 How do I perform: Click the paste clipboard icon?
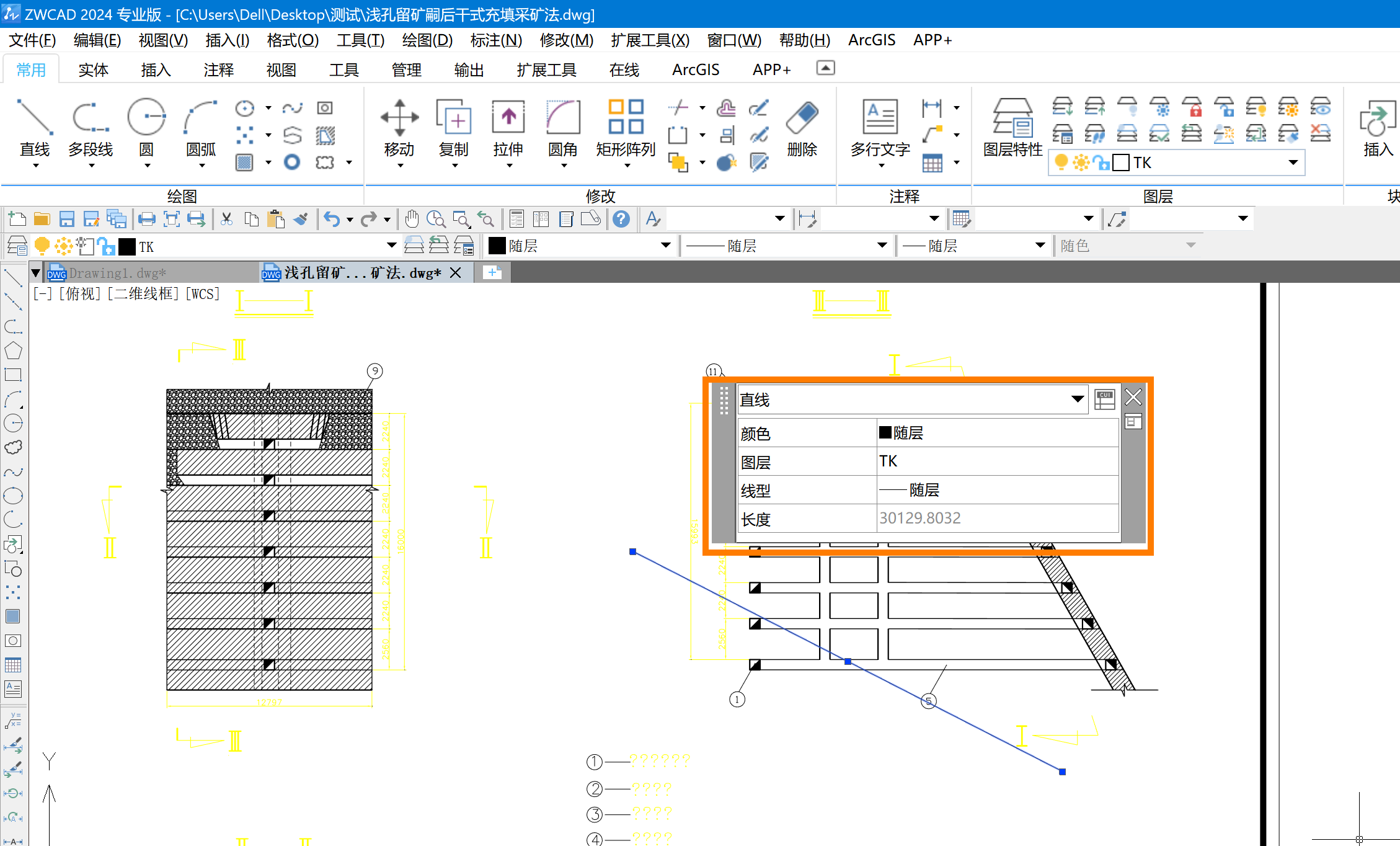coord(276,219)
